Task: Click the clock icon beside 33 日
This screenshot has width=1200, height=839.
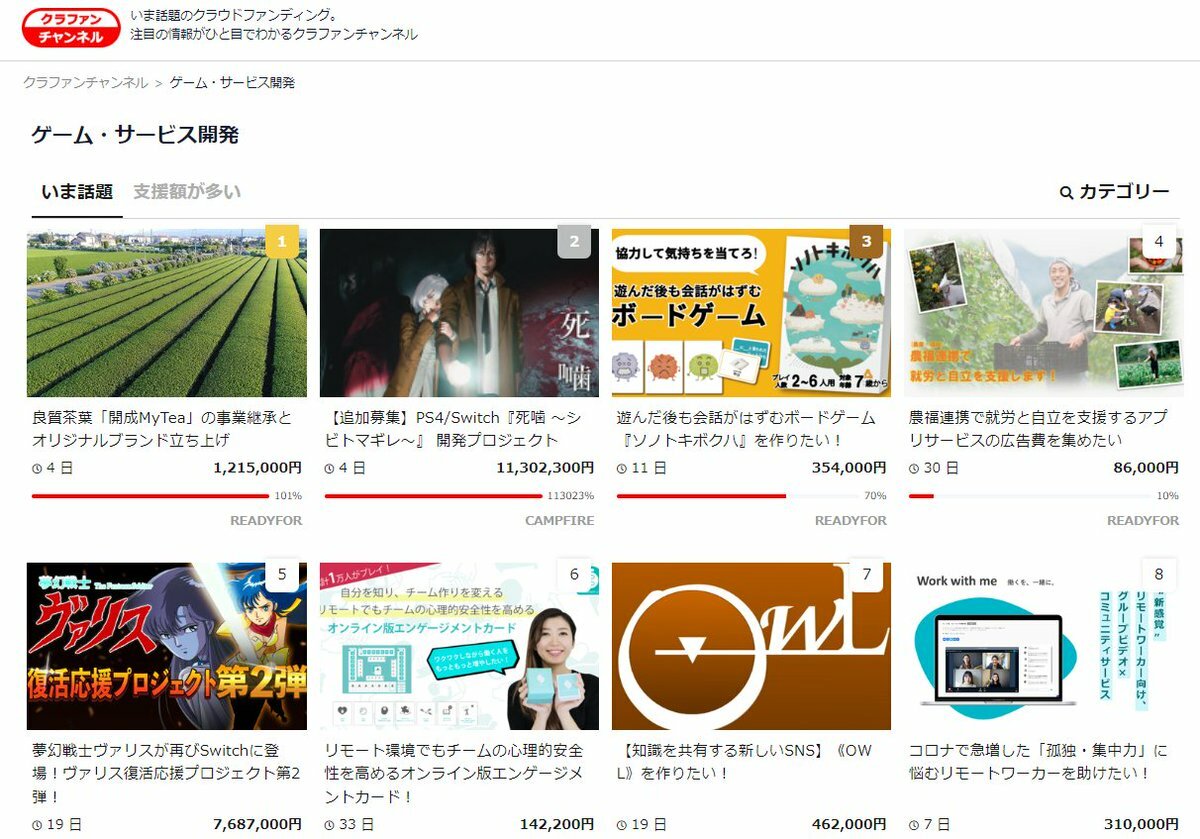Action: pyautogui.click(x=329, y=825)
